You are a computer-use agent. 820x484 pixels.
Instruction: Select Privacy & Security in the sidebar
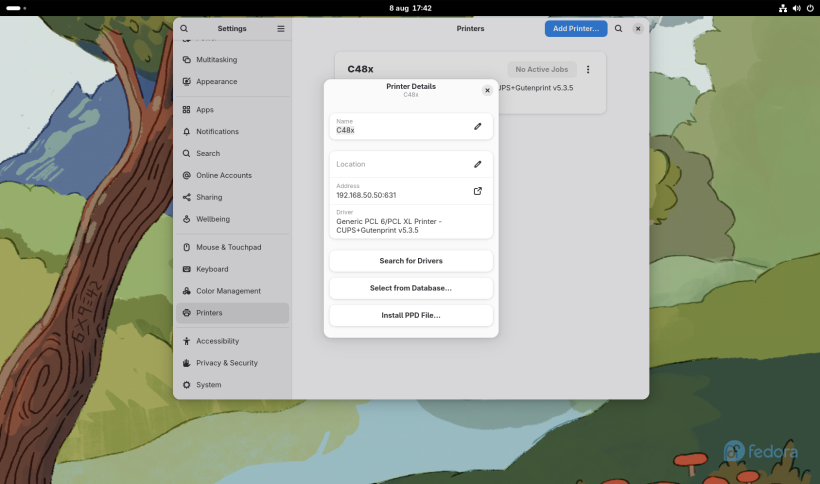coord(232,363)
